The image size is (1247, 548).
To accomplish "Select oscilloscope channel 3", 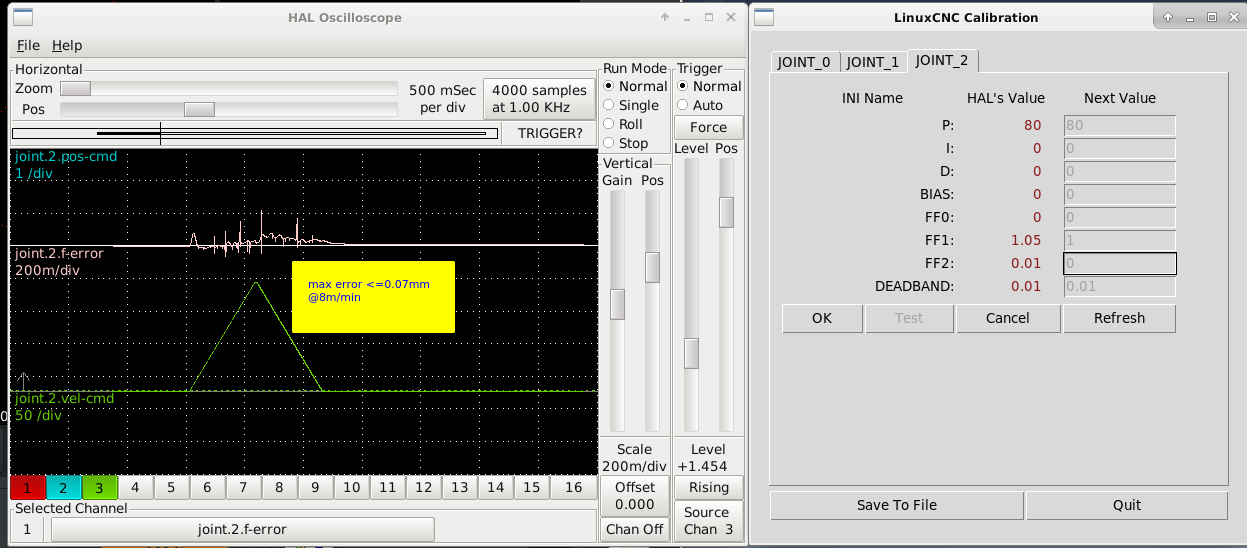I will pos(99,487).
